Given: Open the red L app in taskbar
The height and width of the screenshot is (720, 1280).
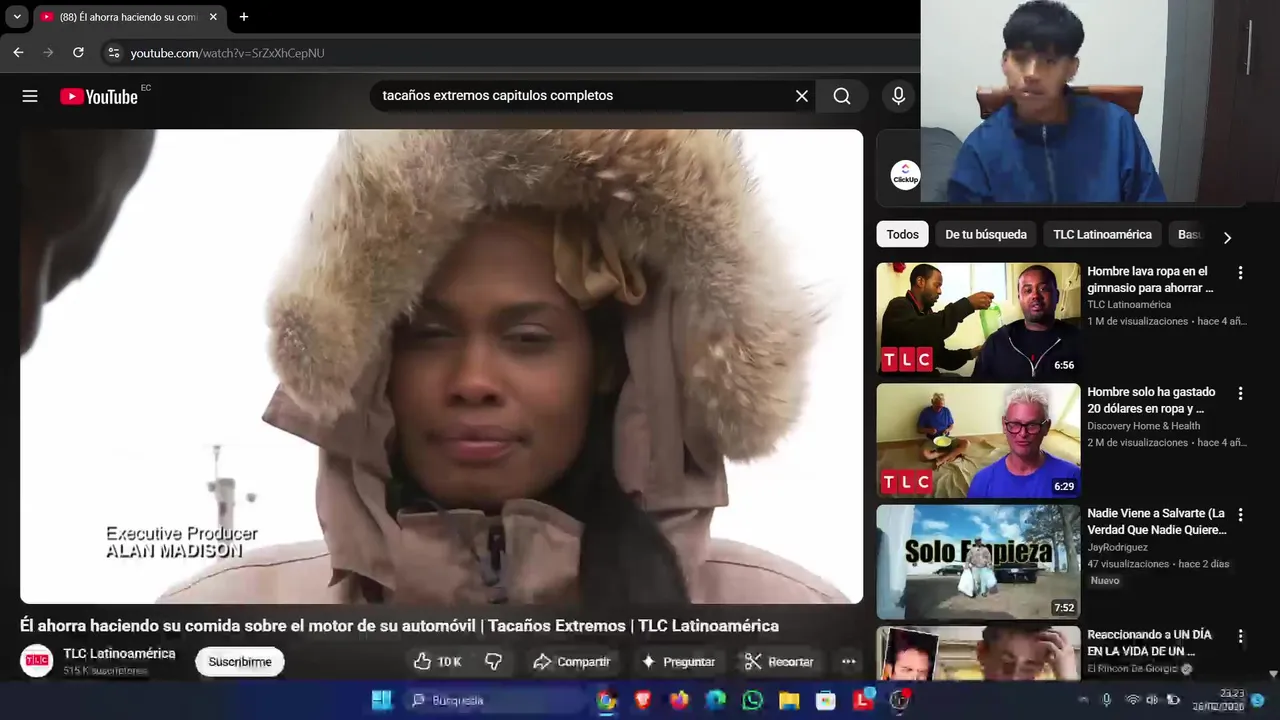Looking at the screenshot, I should (x=863, y=700).
